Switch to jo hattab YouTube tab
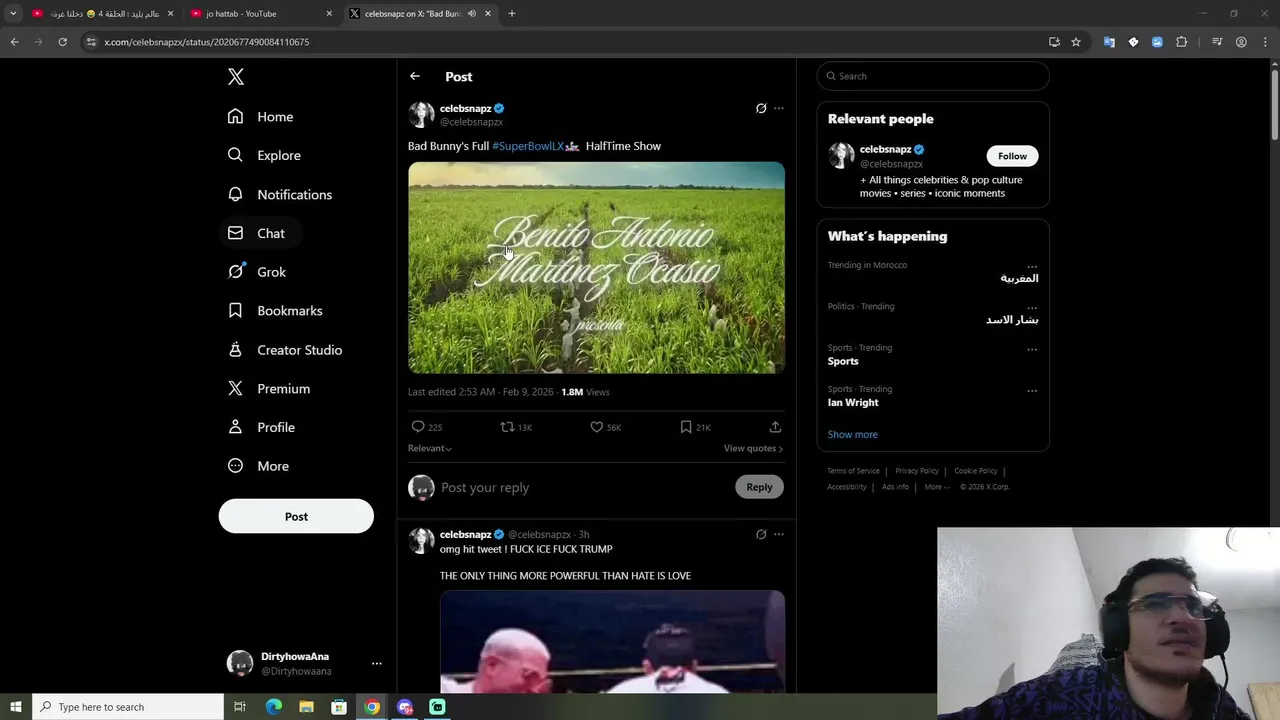The width and height of the screenshot is (1280, 720). [x=260, y=14]
